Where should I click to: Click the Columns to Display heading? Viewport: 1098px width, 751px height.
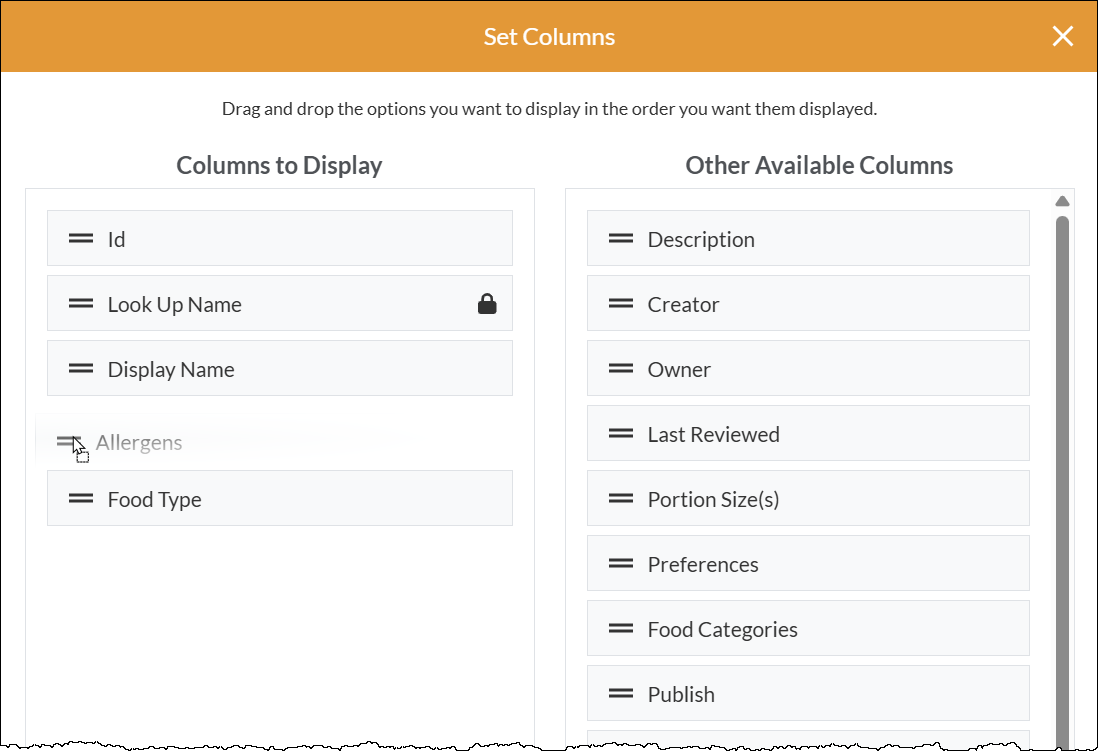click(x=279, y=165)
